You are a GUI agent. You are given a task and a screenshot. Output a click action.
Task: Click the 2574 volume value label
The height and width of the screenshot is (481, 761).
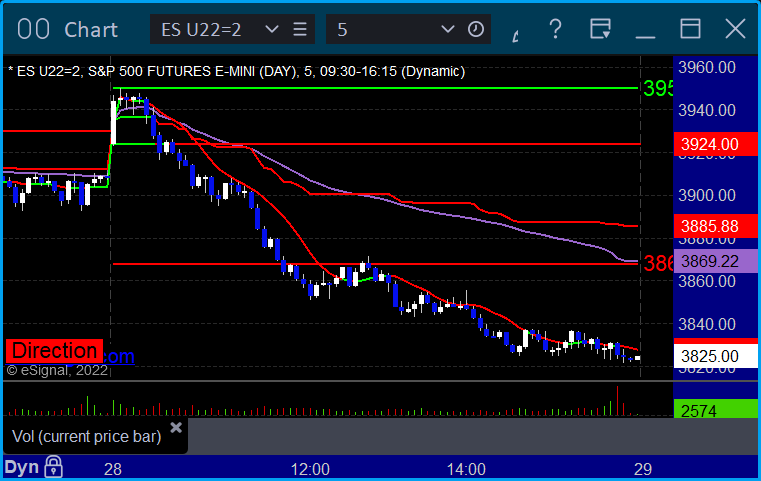[x=715, y=410]
